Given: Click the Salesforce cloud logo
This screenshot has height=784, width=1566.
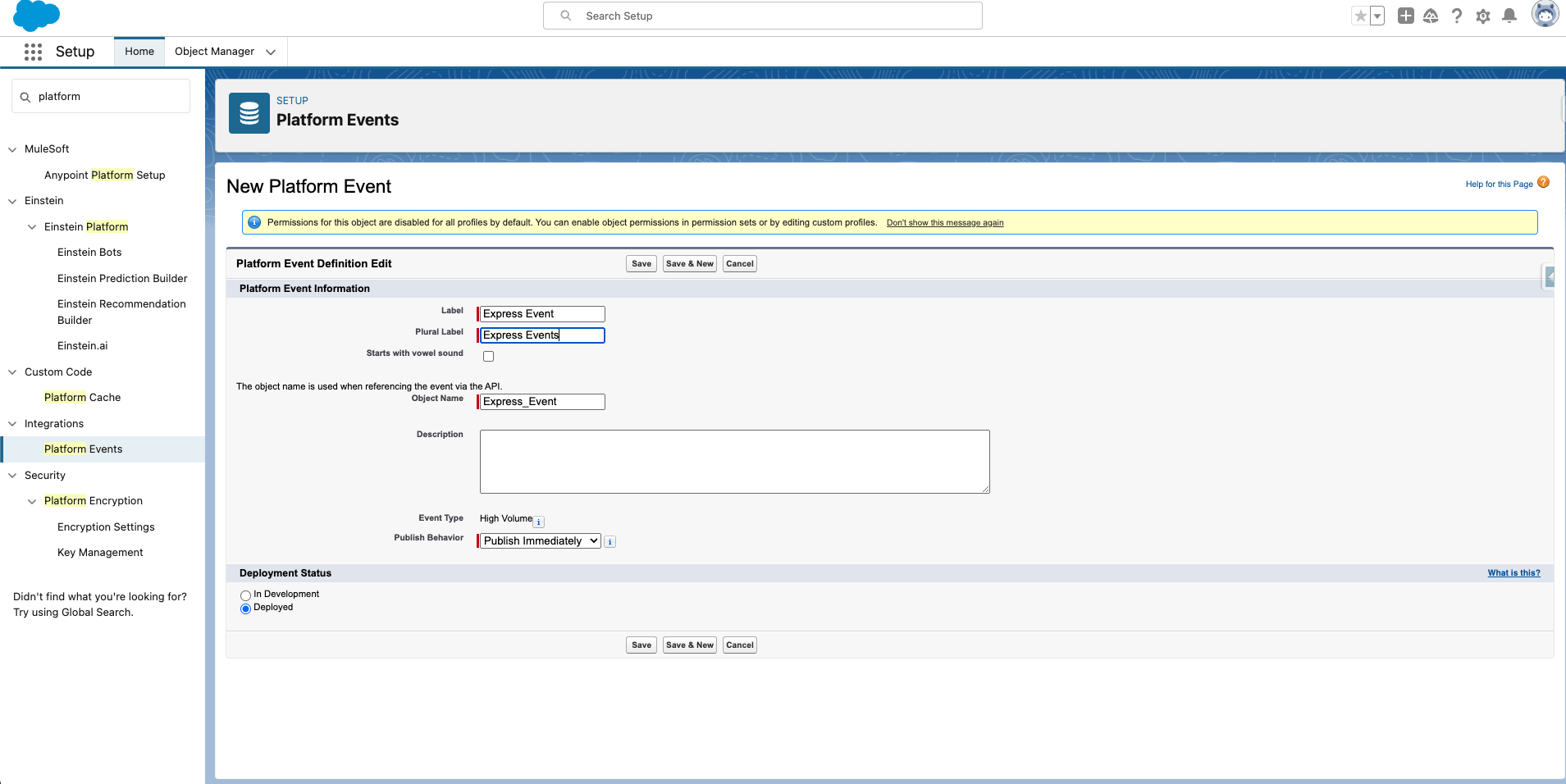Looking at the screenshot, I should pos(37,16).
